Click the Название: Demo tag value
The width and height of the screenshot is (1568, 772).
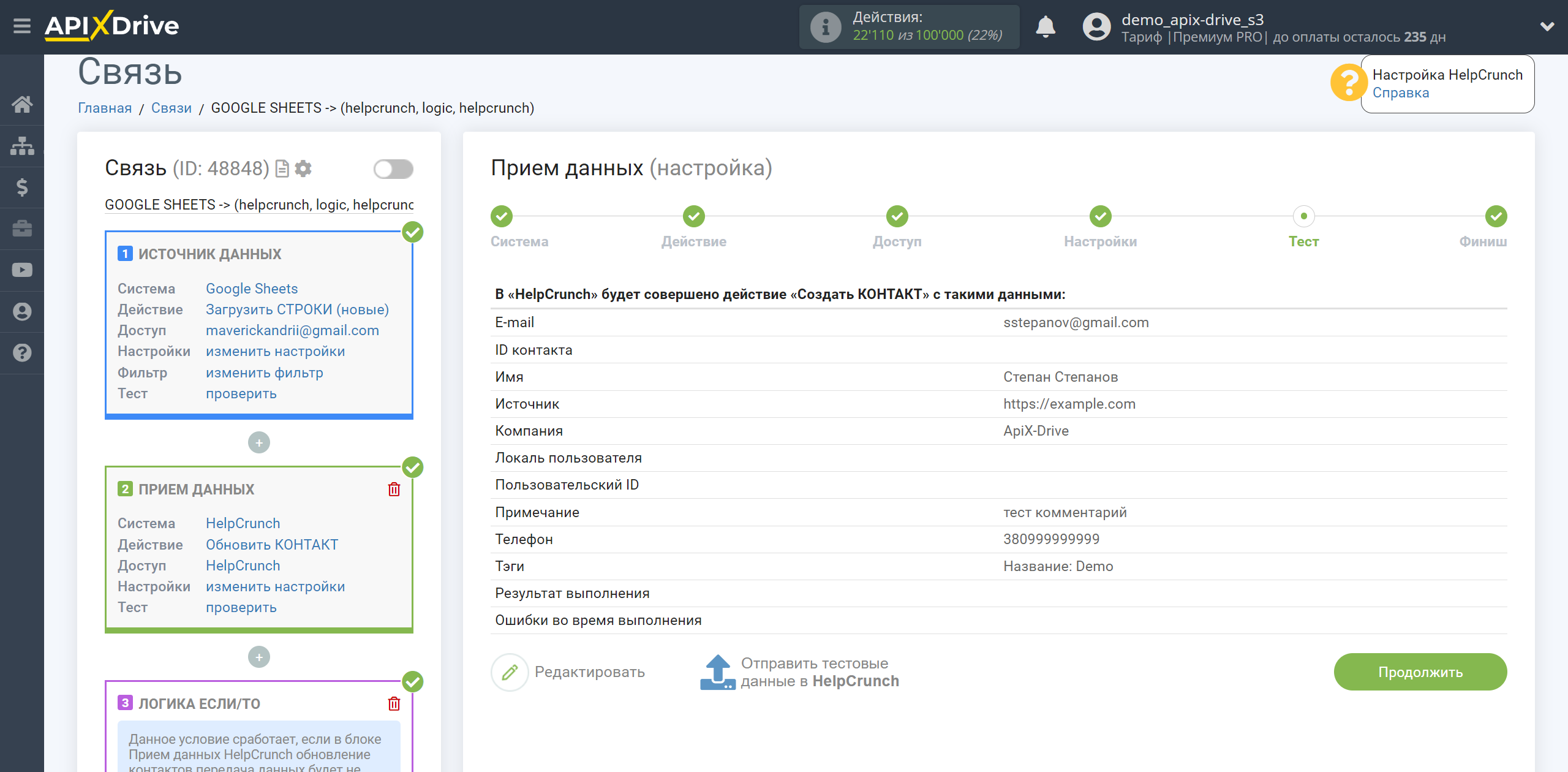(x=1058, y=566)
